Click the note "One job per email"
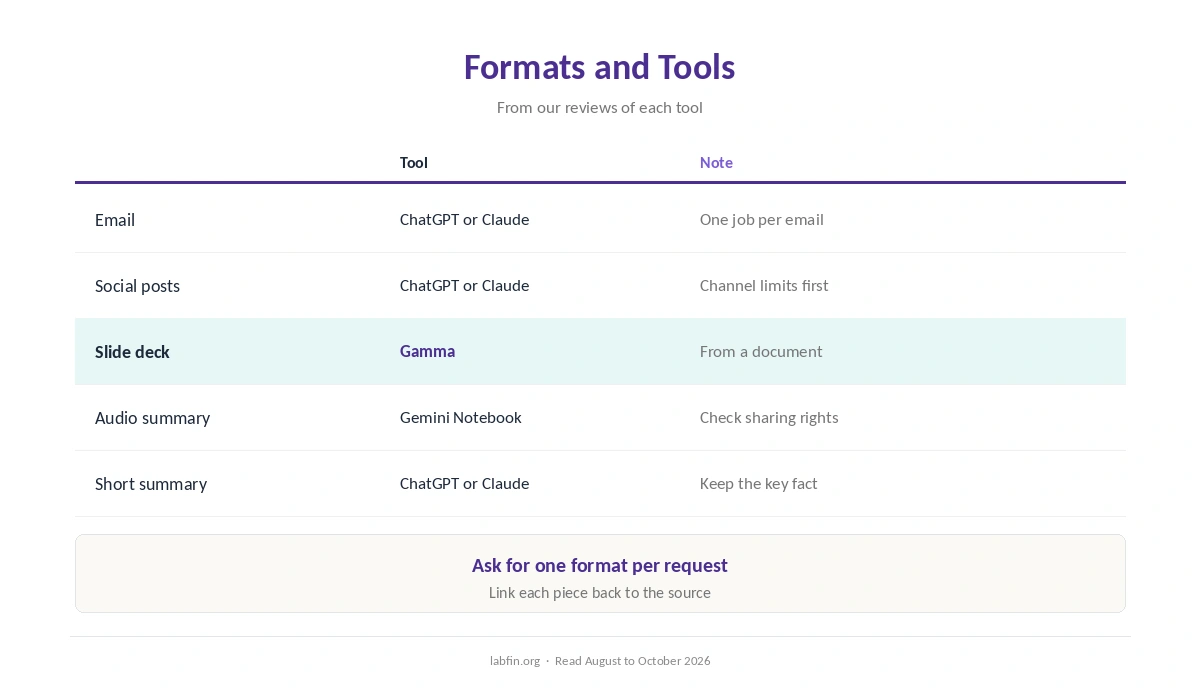Viewport: 1200px width, 688px height. point(762,219)
